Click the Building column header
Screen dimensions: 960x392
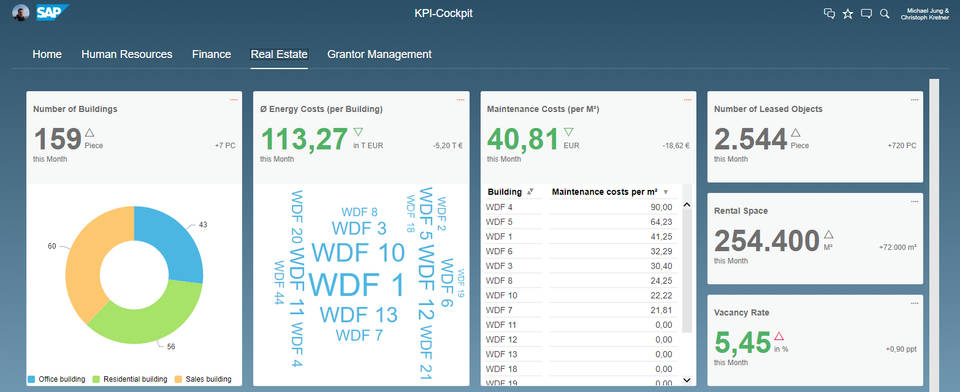click(x=504, y=192)
